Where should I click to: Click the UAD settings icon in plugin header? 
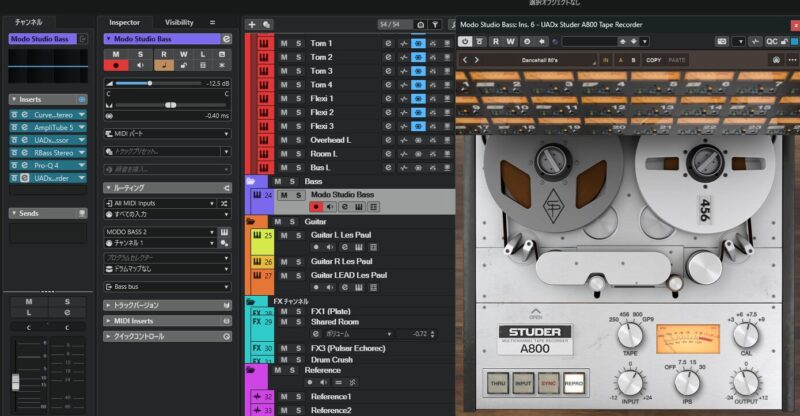click(x=776, y=60)
